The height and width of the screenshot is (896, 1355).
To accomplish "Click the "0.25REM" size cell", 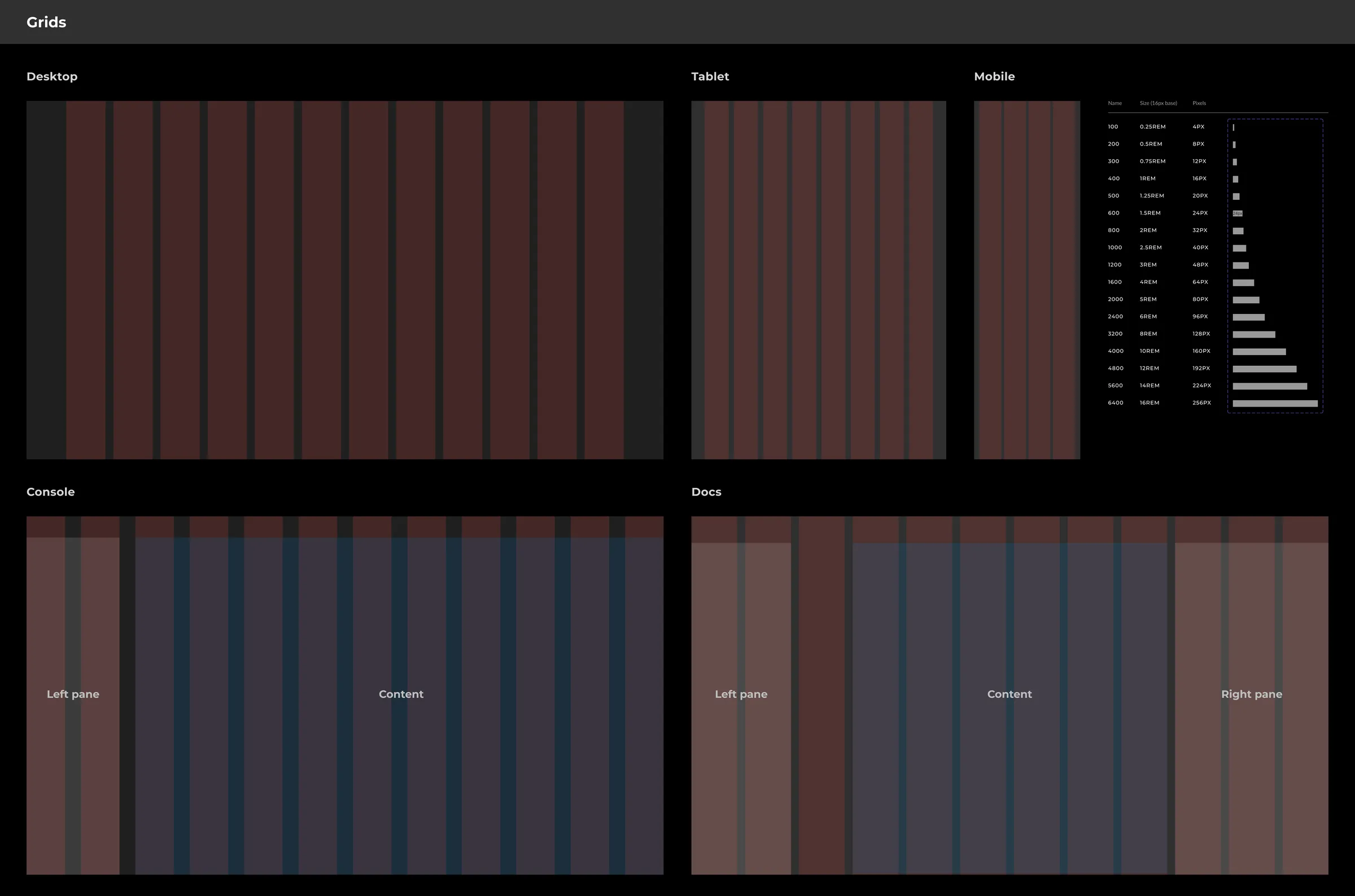I will [1152, 127].
